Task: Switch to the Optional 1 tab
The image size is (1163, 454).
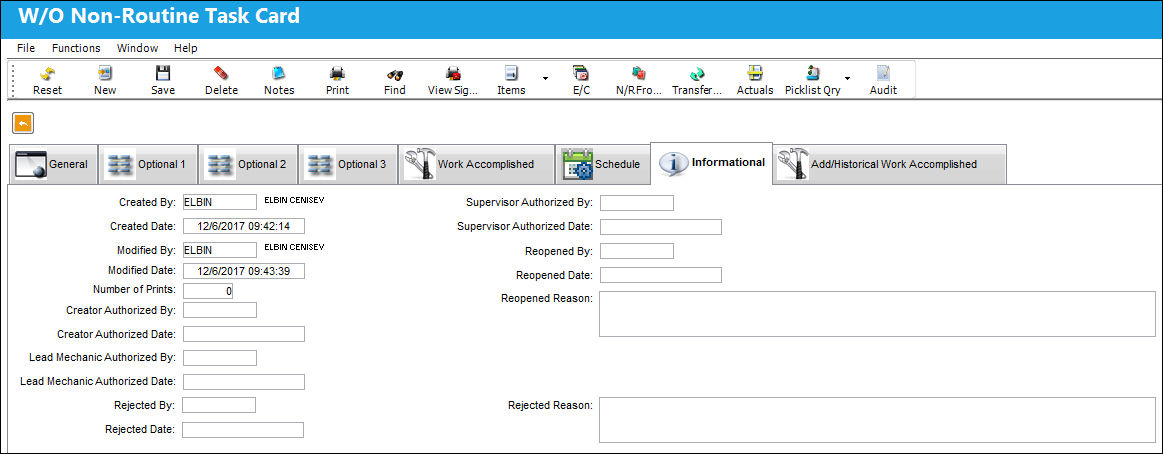Action: (x=148, y=164)
